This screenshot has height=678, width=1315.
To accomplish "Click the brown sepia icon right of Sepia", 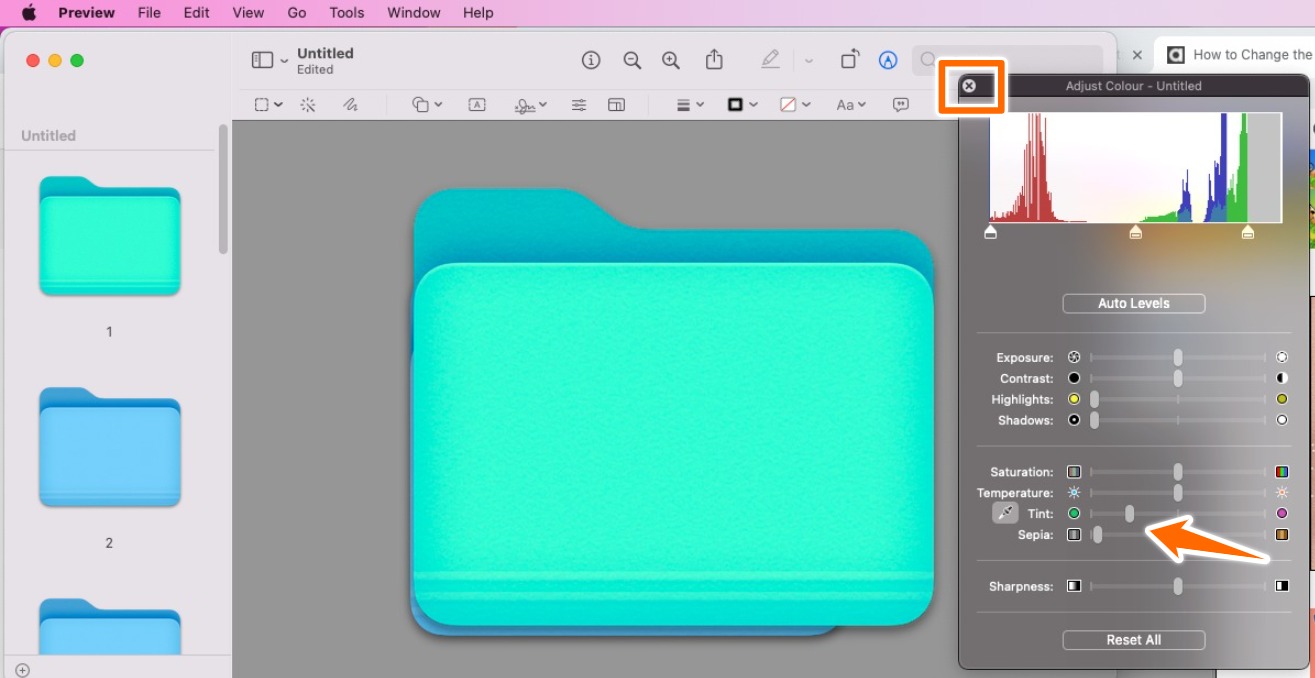I will pos(1282,535).
